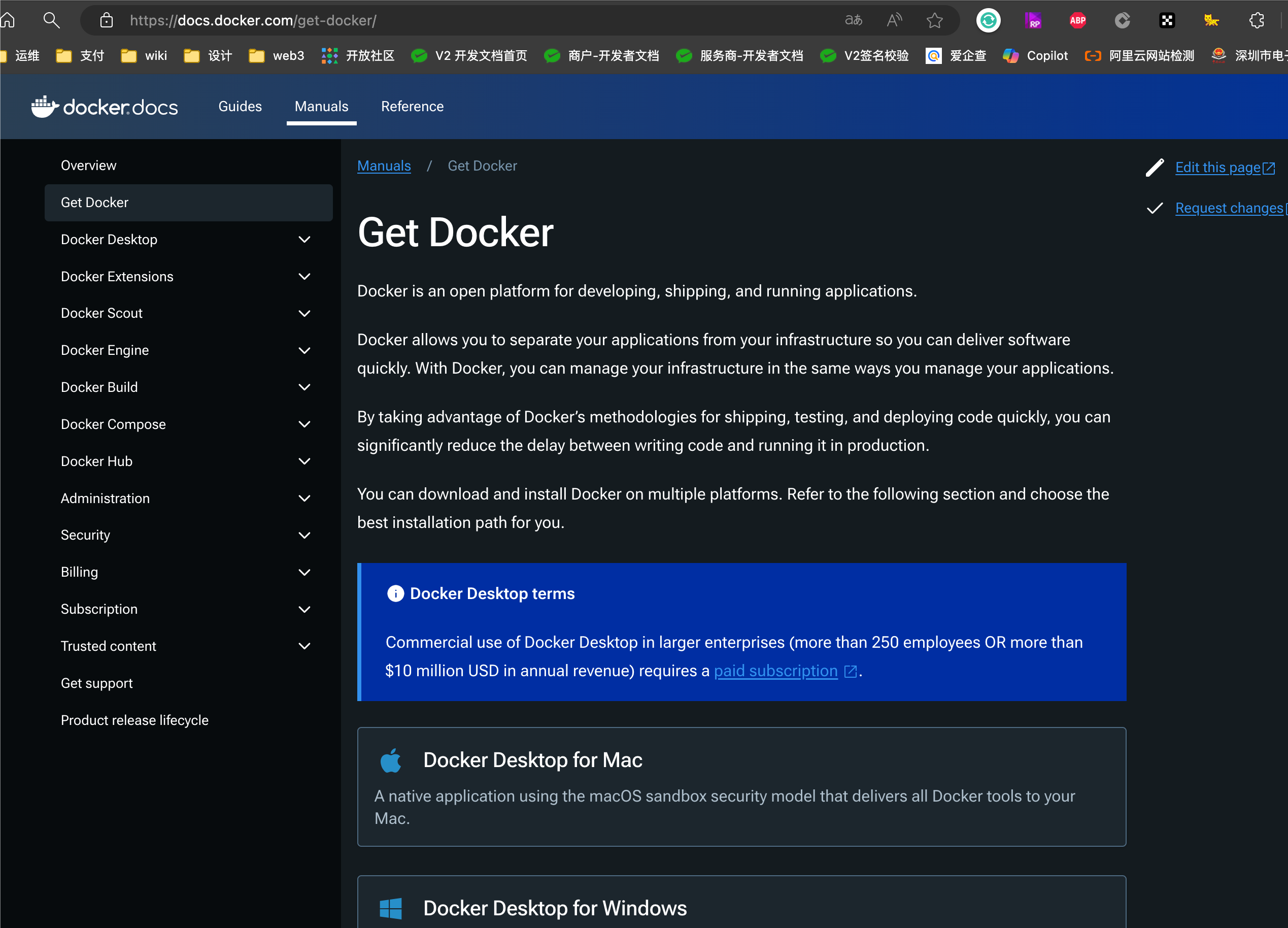Click the Windows logo icon in card
Image resolution: width=1288 pixels, height=928 pixels.
coord(391,908)
